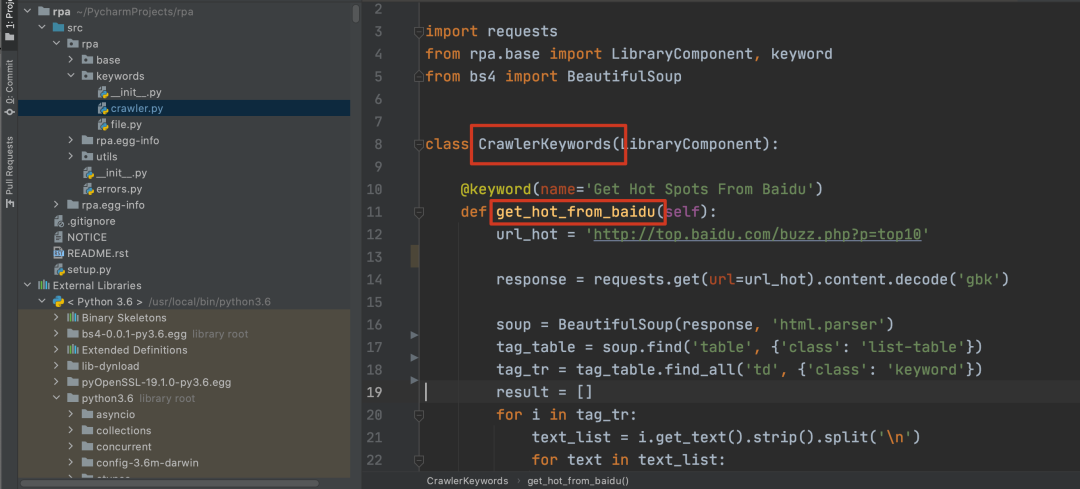Screen dimensions: 1080x489
Task: Select the keywords __init__.py file name
Action: [x=136, y=92]
